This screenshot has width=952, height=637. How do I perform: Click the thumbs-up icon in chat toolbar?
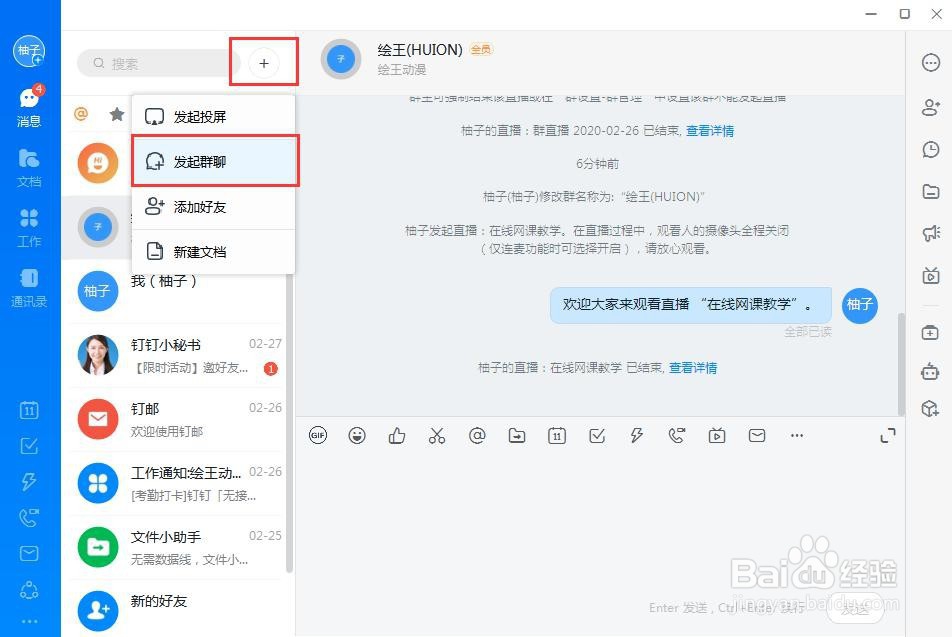[397, 435]
